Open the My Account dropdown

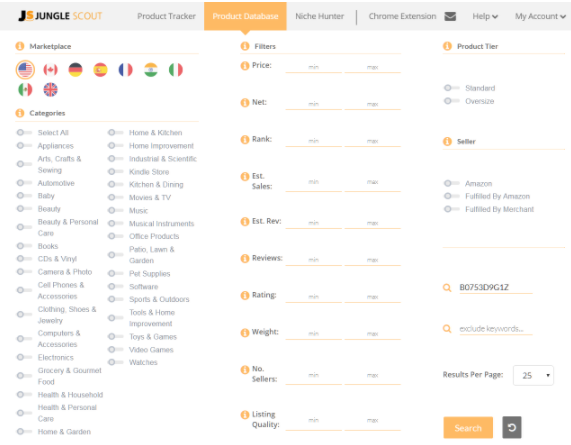coord(540,16)
